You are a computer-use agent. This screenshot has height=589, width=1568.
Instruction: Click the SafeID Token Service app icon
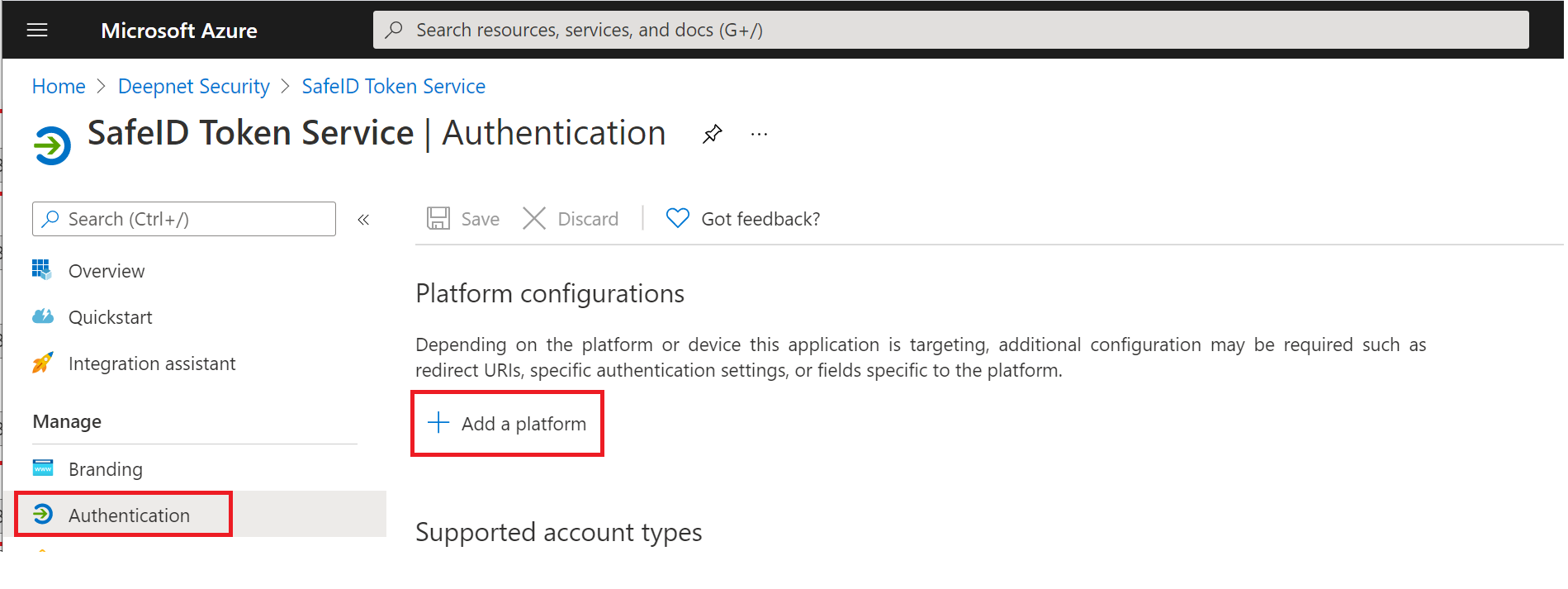52,145
